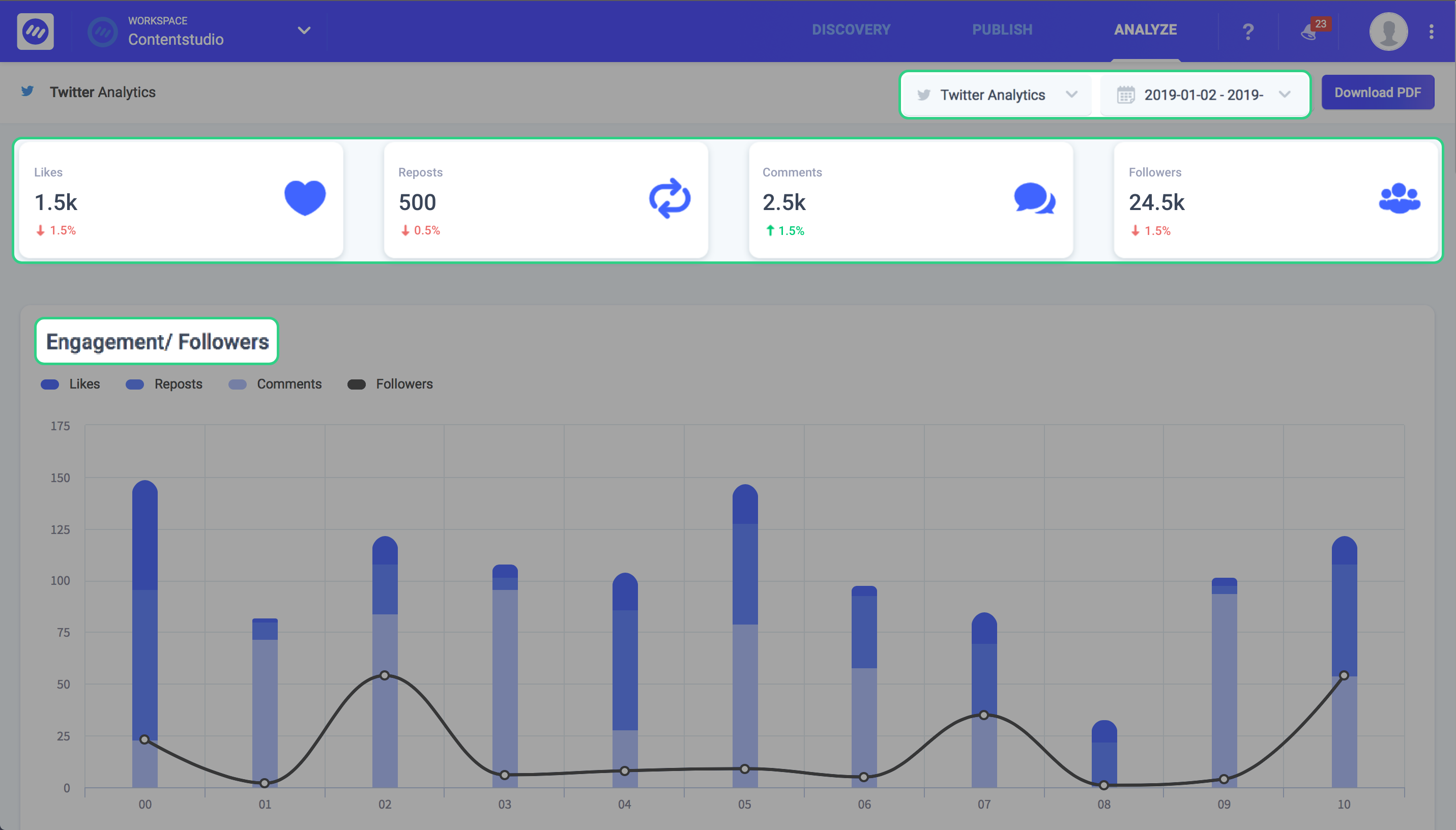Click the 0.5% Reposts decrease indicator
Viewport: 1456px width, 830px height.
click(x=420, y=230)
